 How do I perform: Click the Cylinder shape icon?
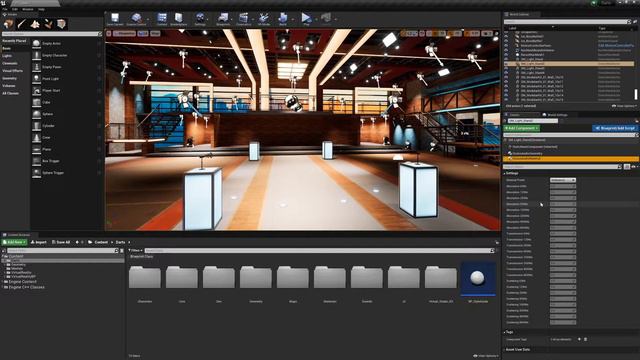pos(36,126)
